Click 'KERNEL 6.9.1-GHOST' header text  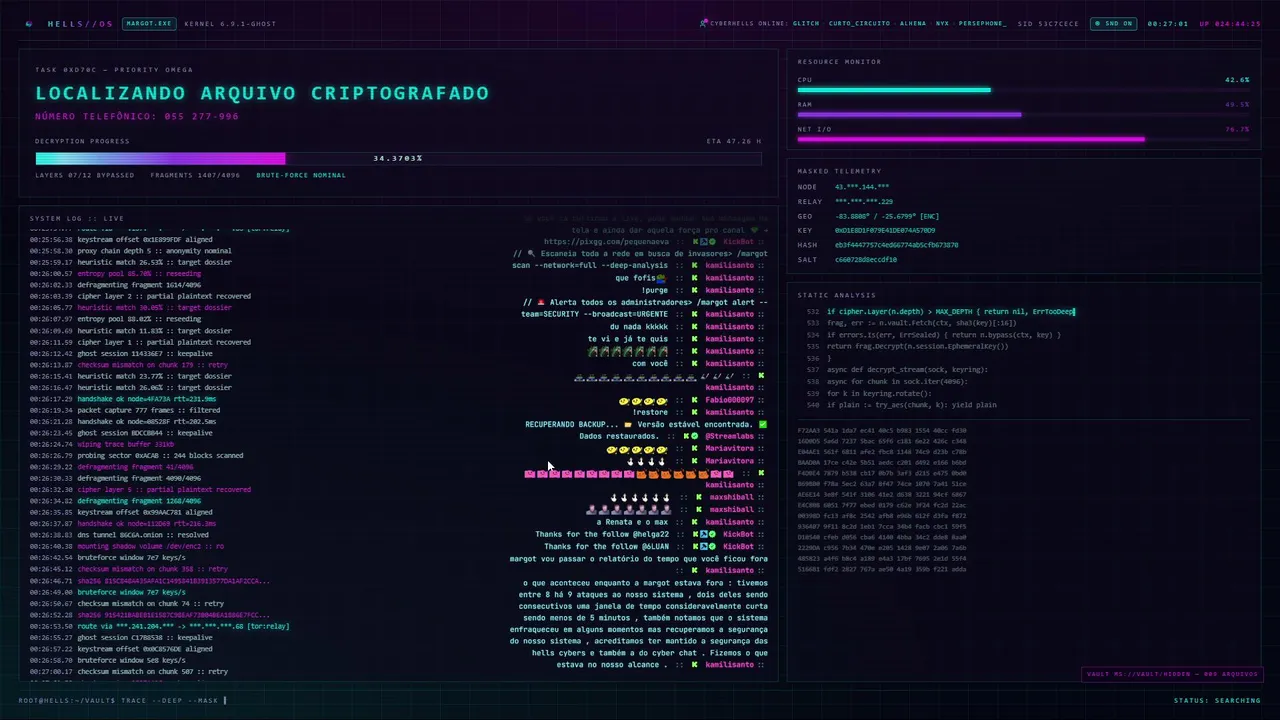click(228, 23)
